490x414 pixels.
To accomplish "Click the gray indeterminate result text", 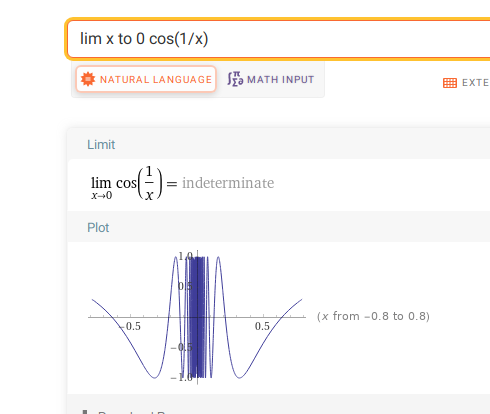I will (x=228, y=183).
